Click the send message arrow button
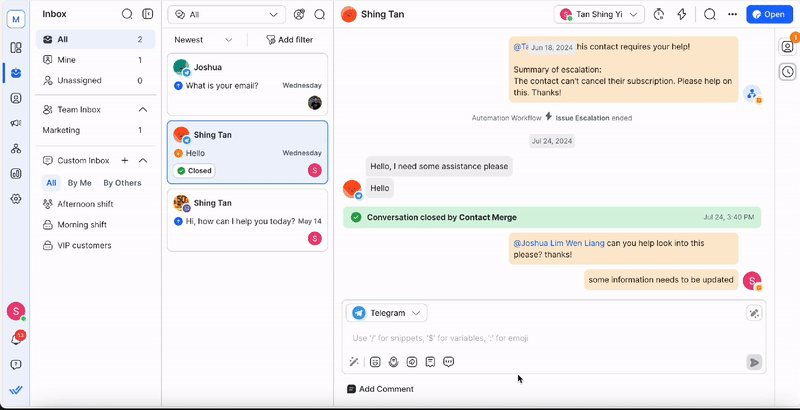This screenshot has width=800, height=410. 754,362
